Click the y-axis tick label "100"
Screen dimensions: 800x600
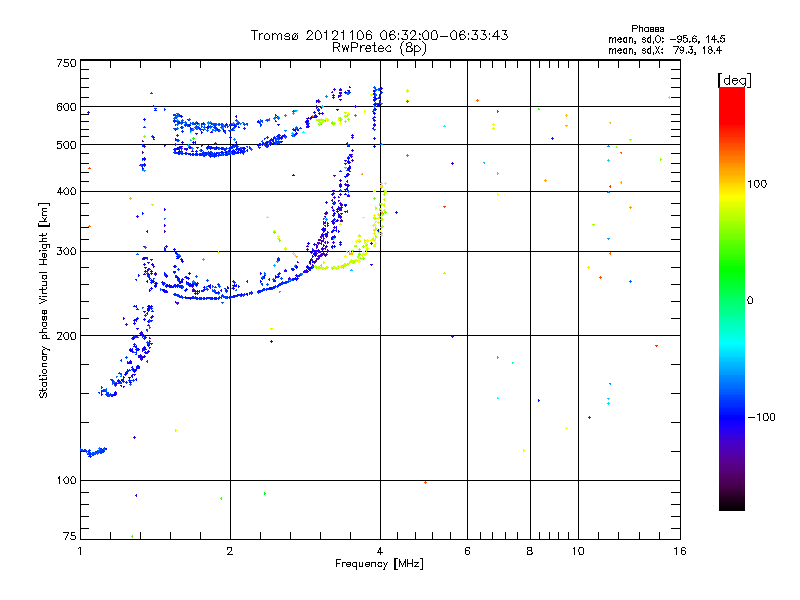(67, 480)
